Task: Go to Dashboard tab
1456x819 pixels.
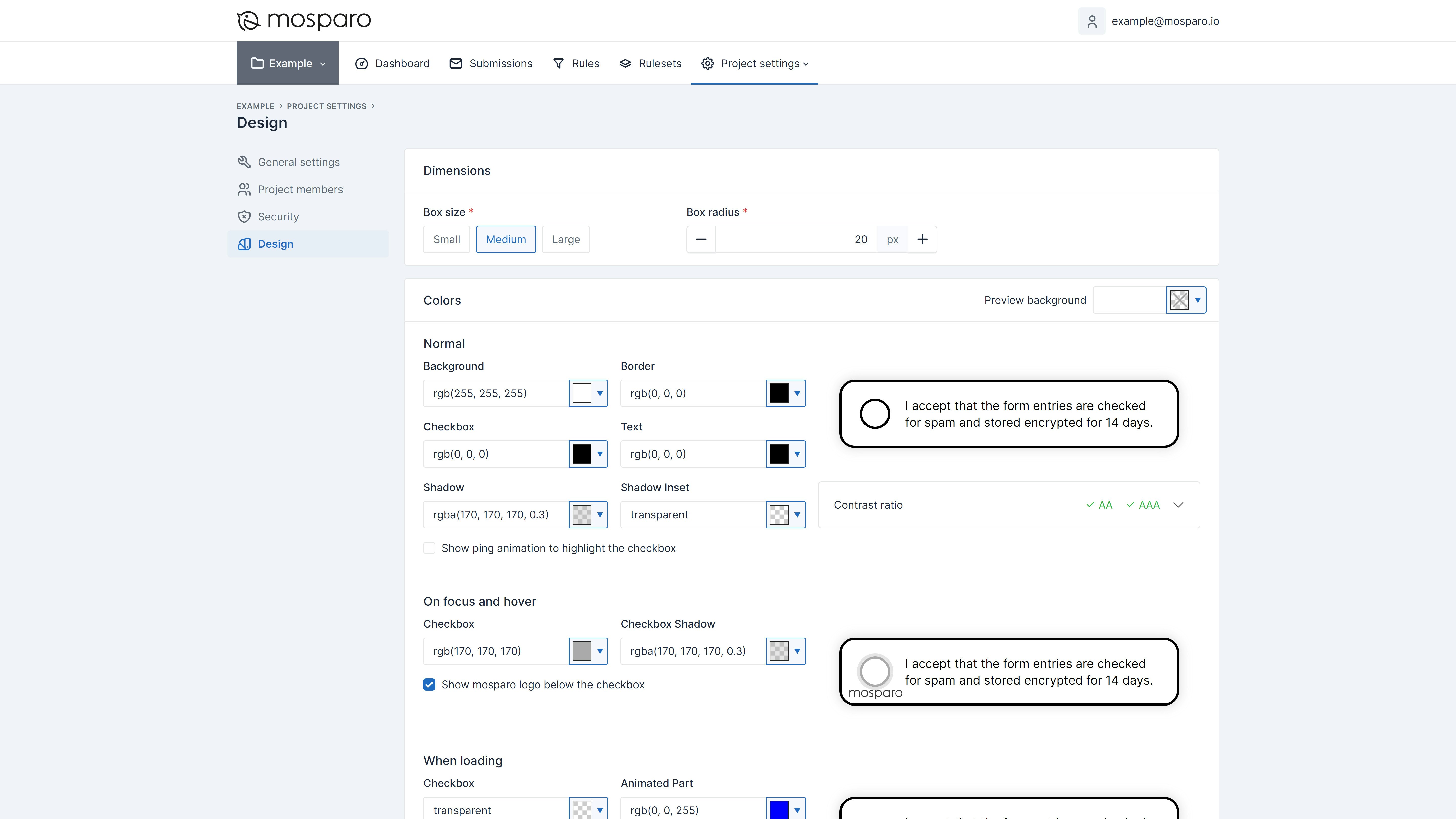Action: 392,63
